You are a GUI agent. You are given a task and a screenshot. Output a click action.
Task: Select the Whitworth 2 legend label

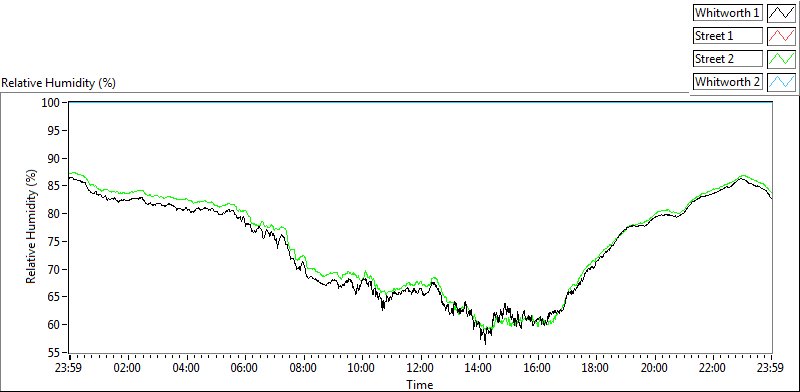pos(728,82)
